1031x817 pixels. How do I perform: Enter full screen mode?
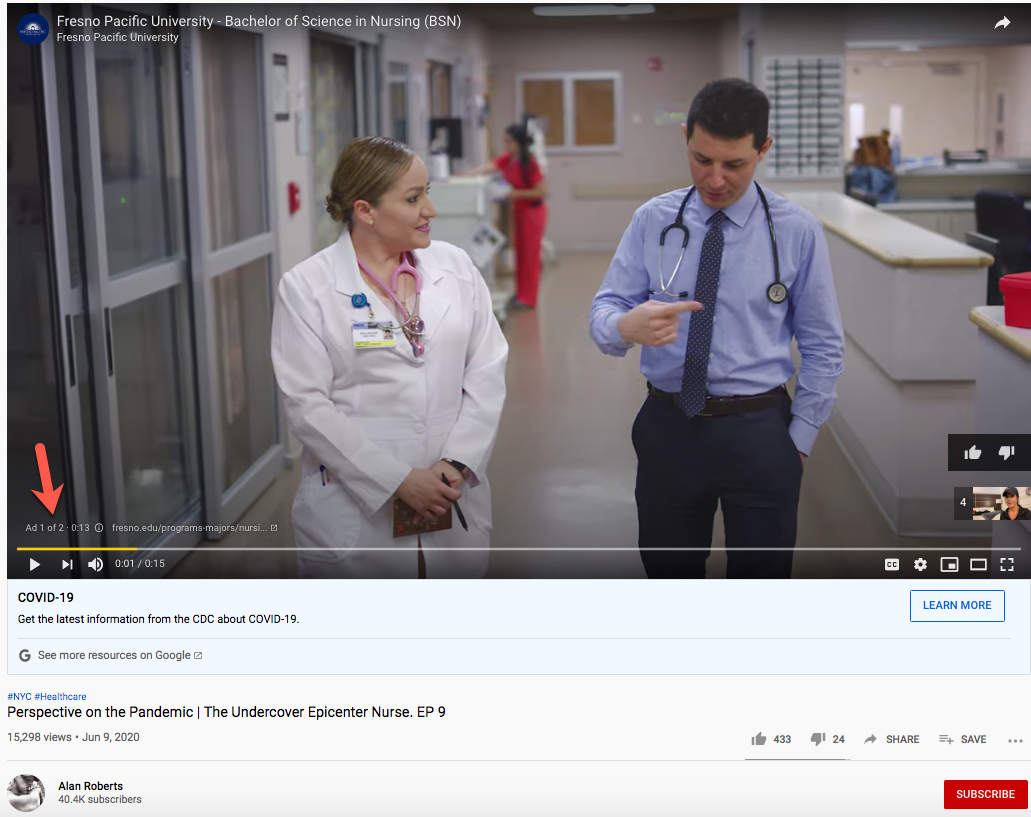pos(1007,565)
